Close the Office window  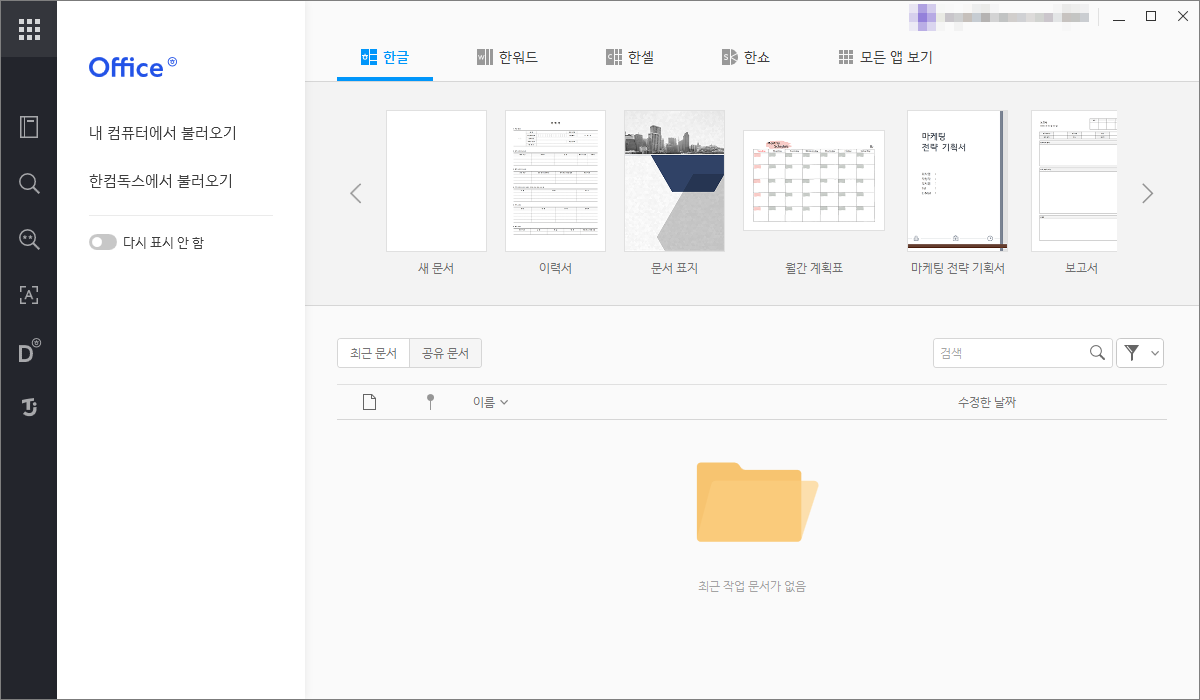click(x=1181, y=16)
